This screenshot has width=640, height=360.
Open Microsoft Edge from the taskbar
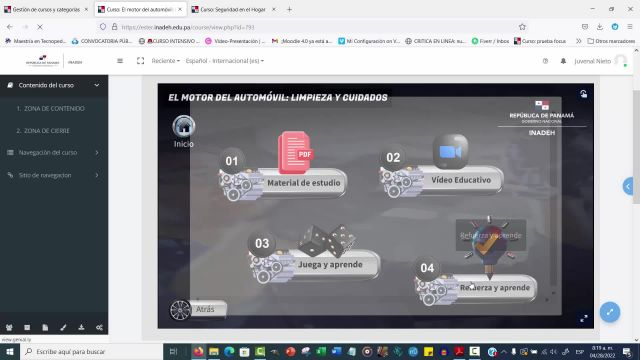[x=229, y=351]
